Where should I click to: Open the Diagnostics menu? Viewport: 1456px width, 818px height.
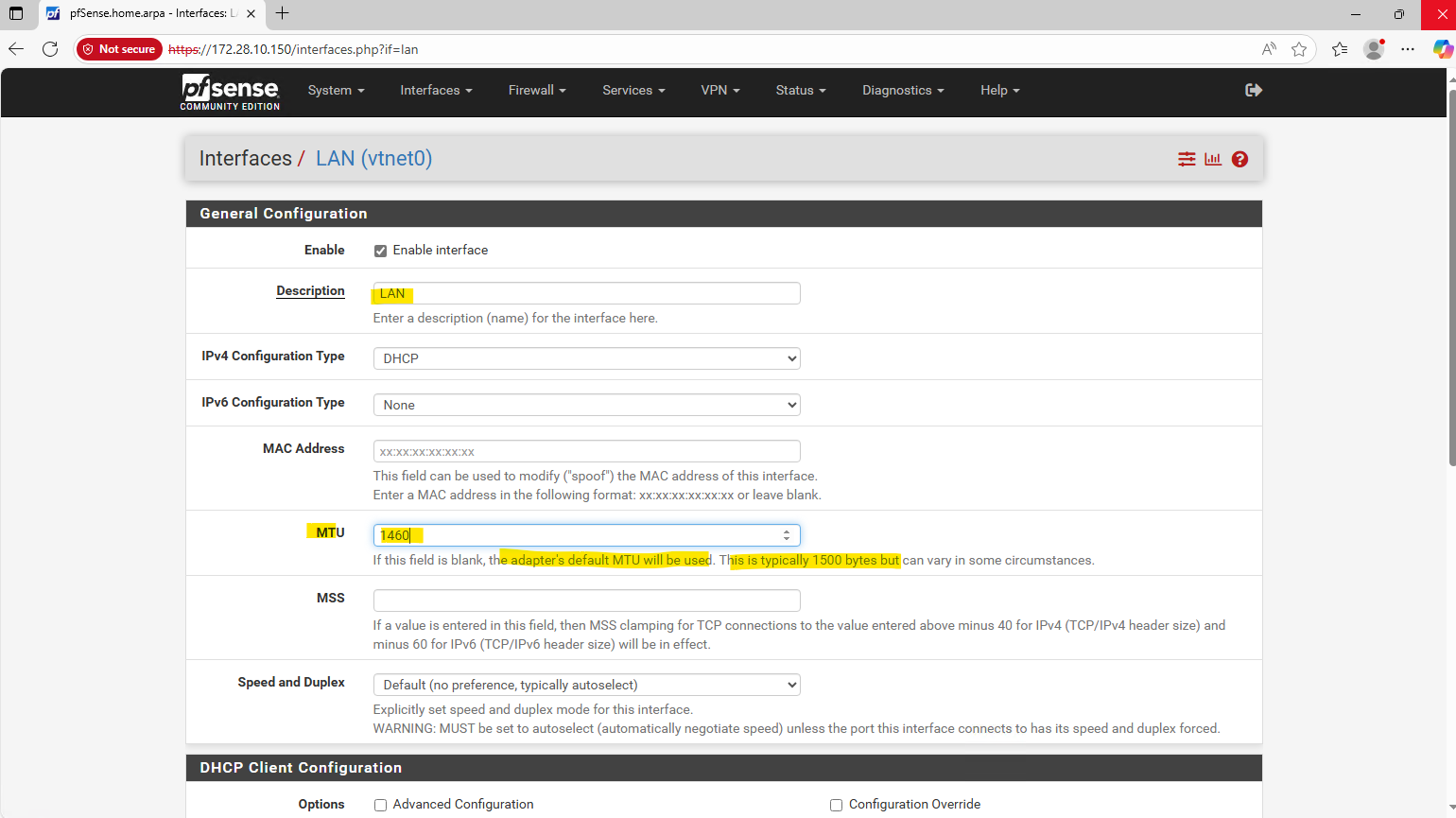click(902, 90)
